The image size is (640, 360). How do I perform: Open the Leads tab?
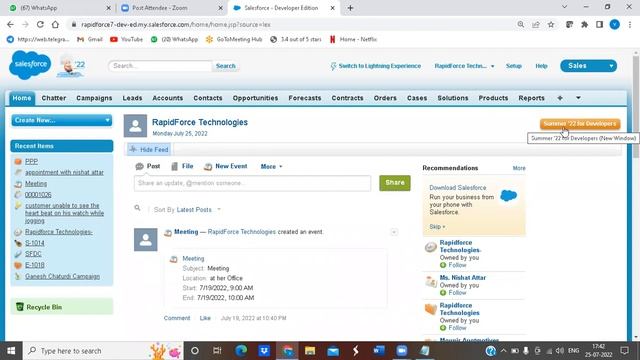[132, 98]
